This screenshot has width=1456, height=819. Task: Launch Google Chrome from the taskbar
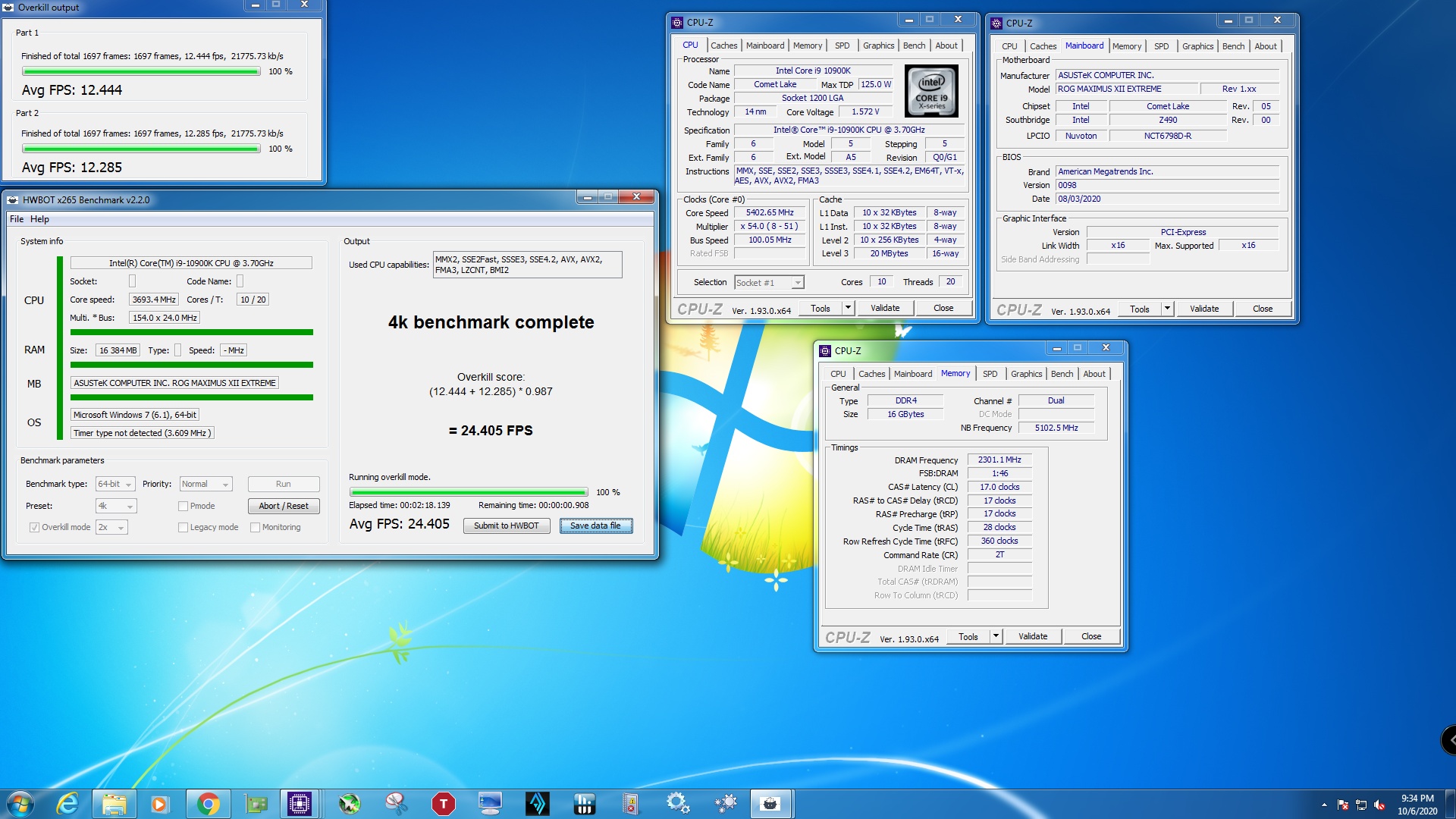[208, 803]
